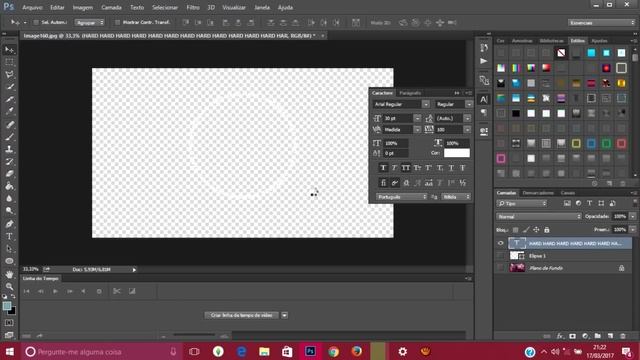
Task: Toggle Strikethrough in Character panel
Action: 463,168
